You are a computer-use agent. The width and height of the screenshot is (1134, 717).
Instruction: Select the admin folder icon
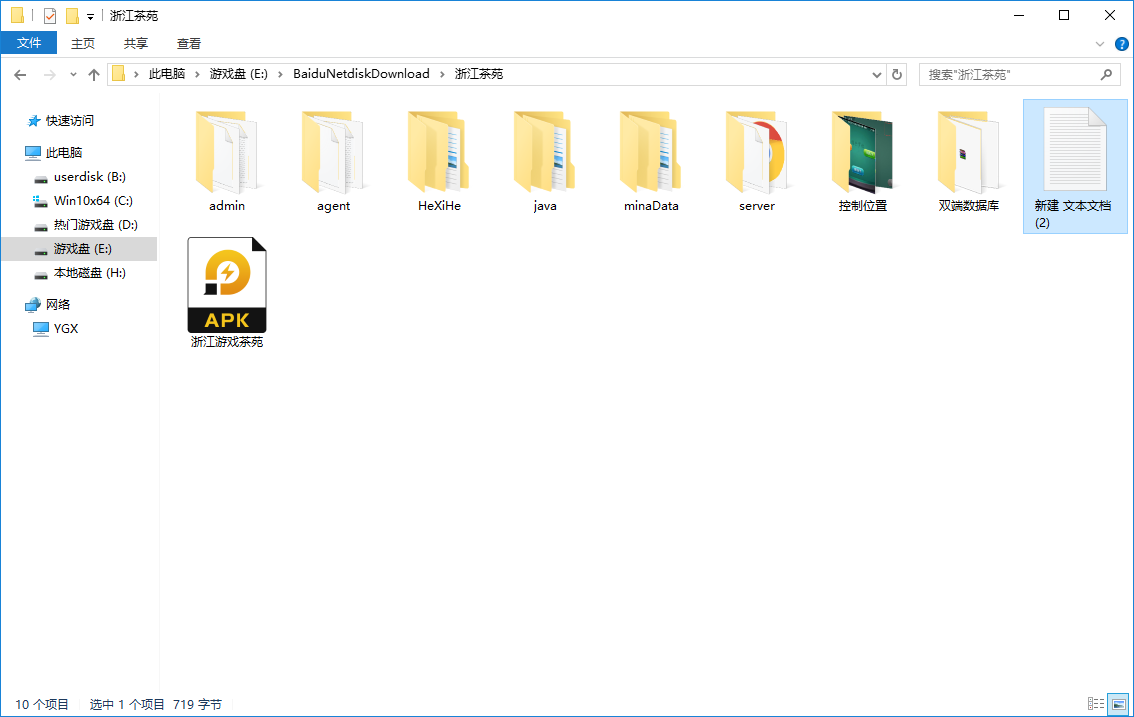227,151
